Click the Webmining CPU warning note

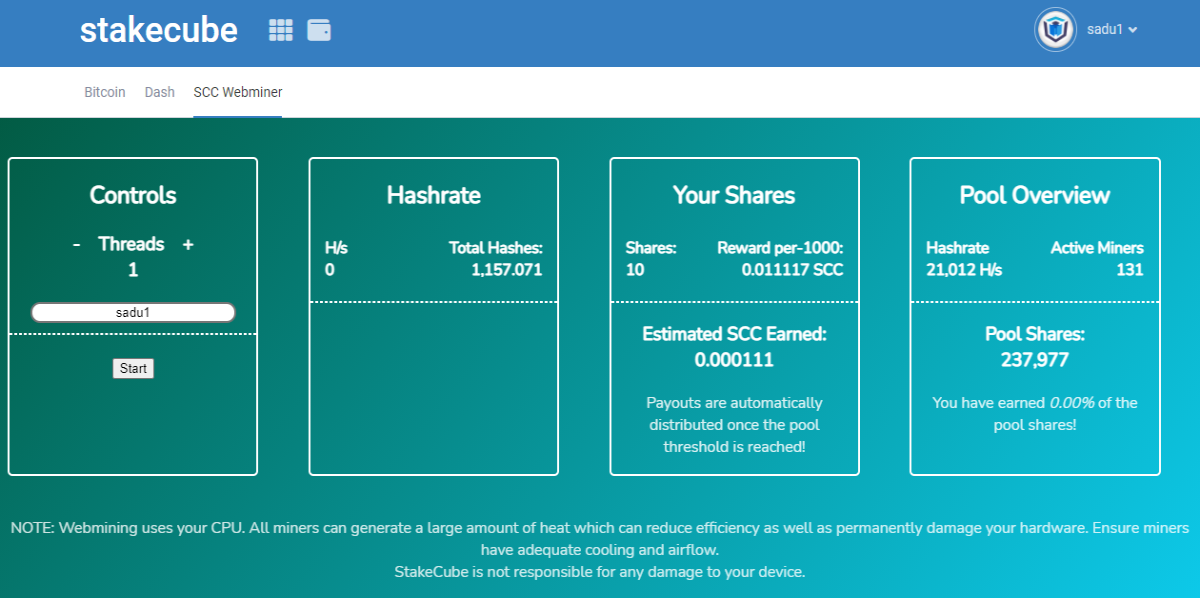pos(600,538)
